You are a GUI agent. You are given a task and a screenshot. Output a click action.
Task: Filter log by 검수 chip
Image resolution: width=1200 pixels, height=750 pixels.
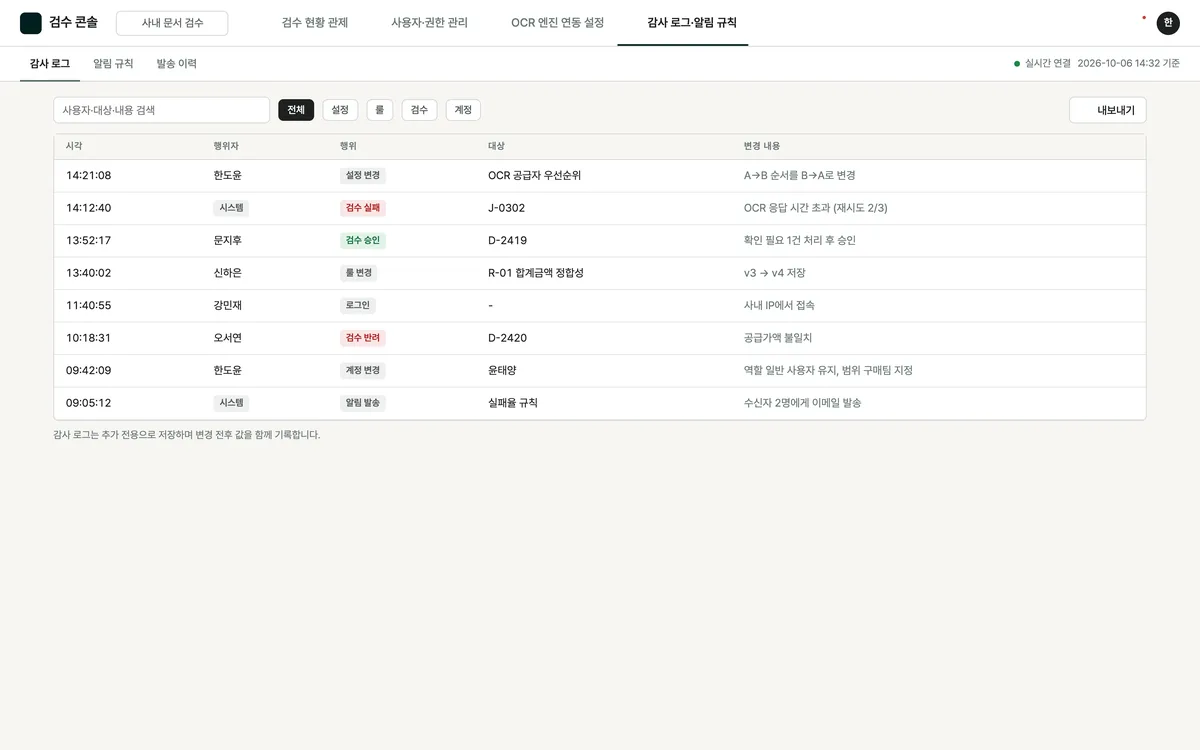click(419, 110)
